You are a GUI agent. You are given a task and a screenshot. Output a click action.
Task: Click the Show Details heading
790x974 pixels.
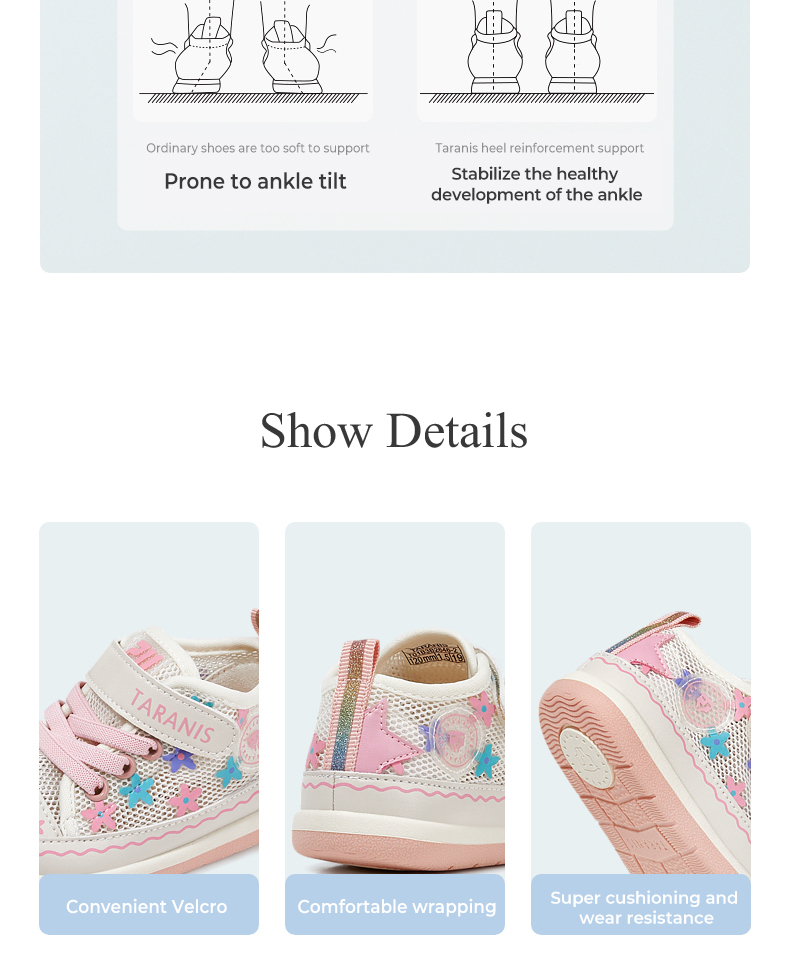point(394,430)
